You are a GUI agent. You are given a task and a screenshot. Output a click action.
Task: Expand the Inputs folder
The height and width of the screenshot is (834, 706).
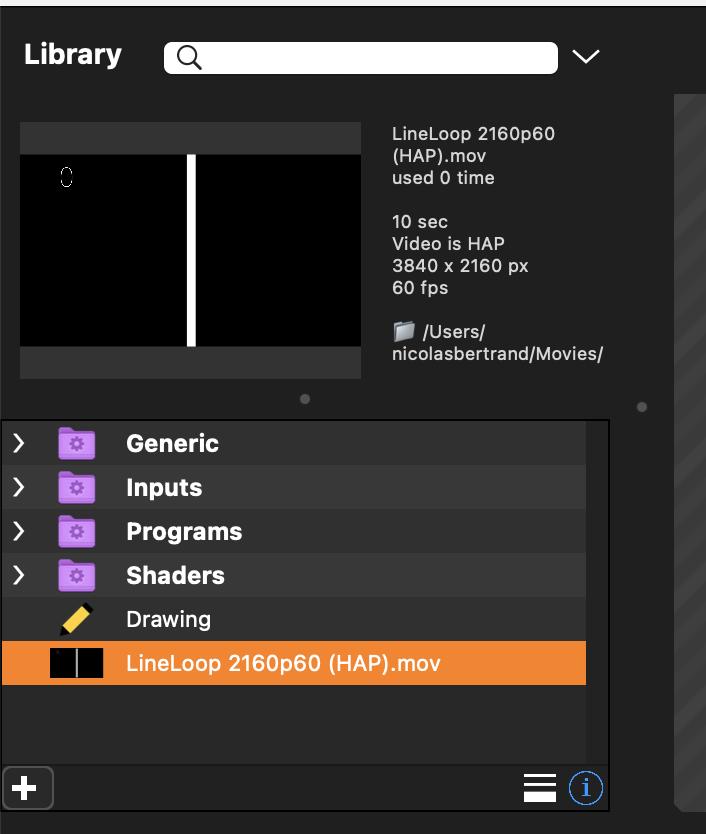[x=19, y=487]
